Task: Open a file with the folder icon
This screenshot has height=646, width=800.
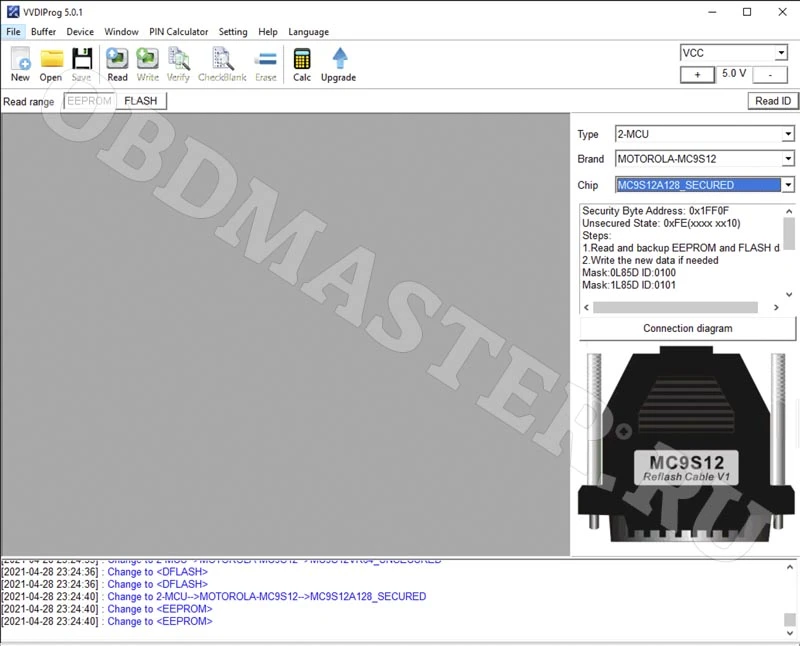Action: 51,64
